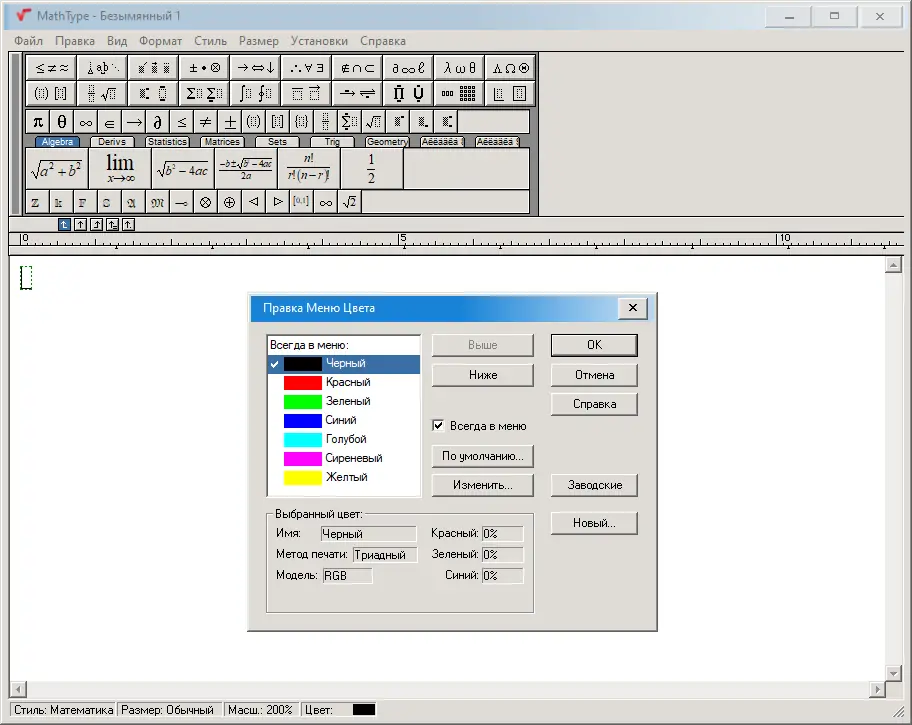Screen dimensions: 912x725
Task: Insert the plus-minus symbol from small bar
Action: (x=230, y=122)
